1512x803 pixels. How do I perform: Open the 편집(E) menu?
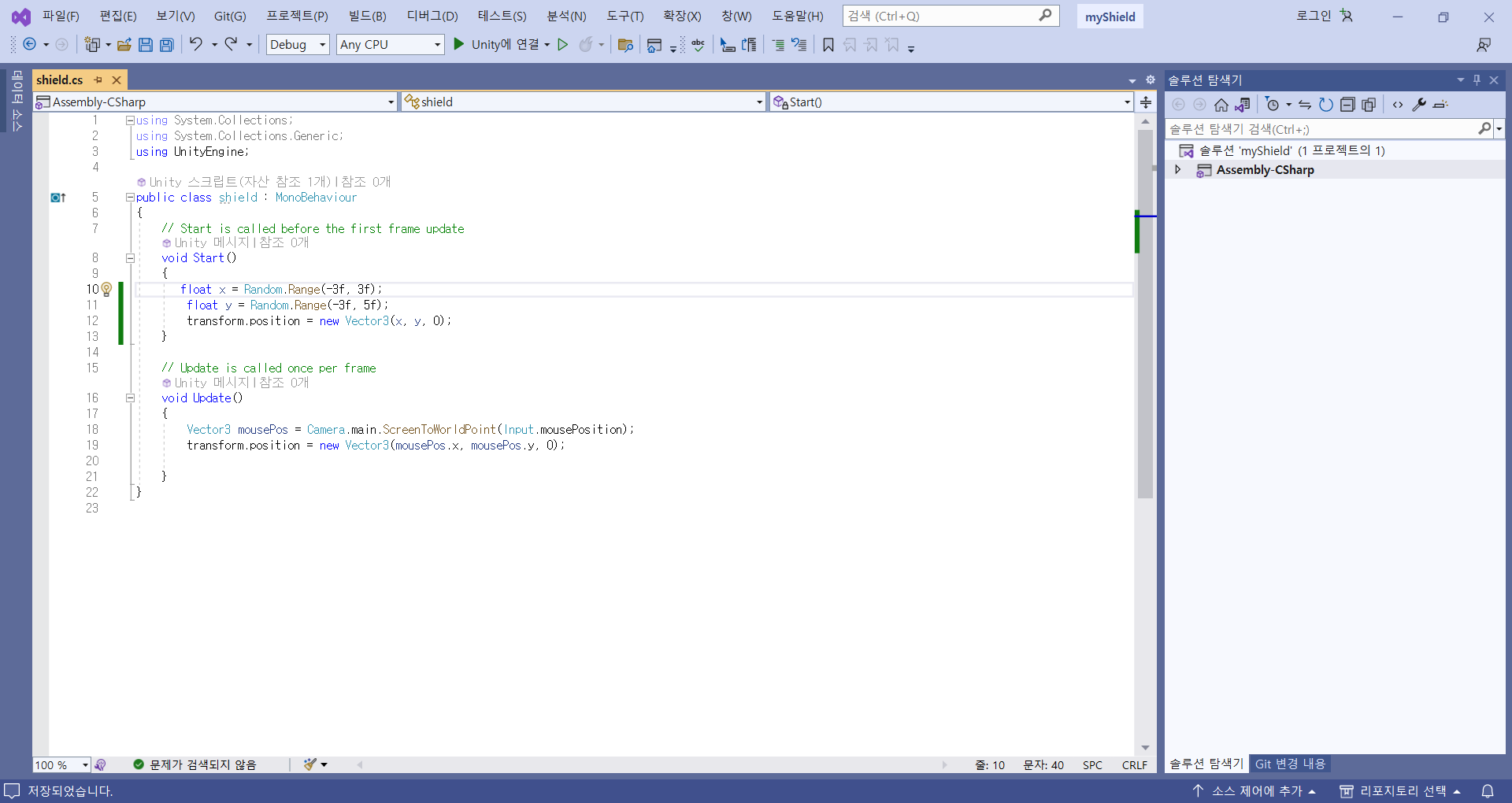tap(117, 16)
